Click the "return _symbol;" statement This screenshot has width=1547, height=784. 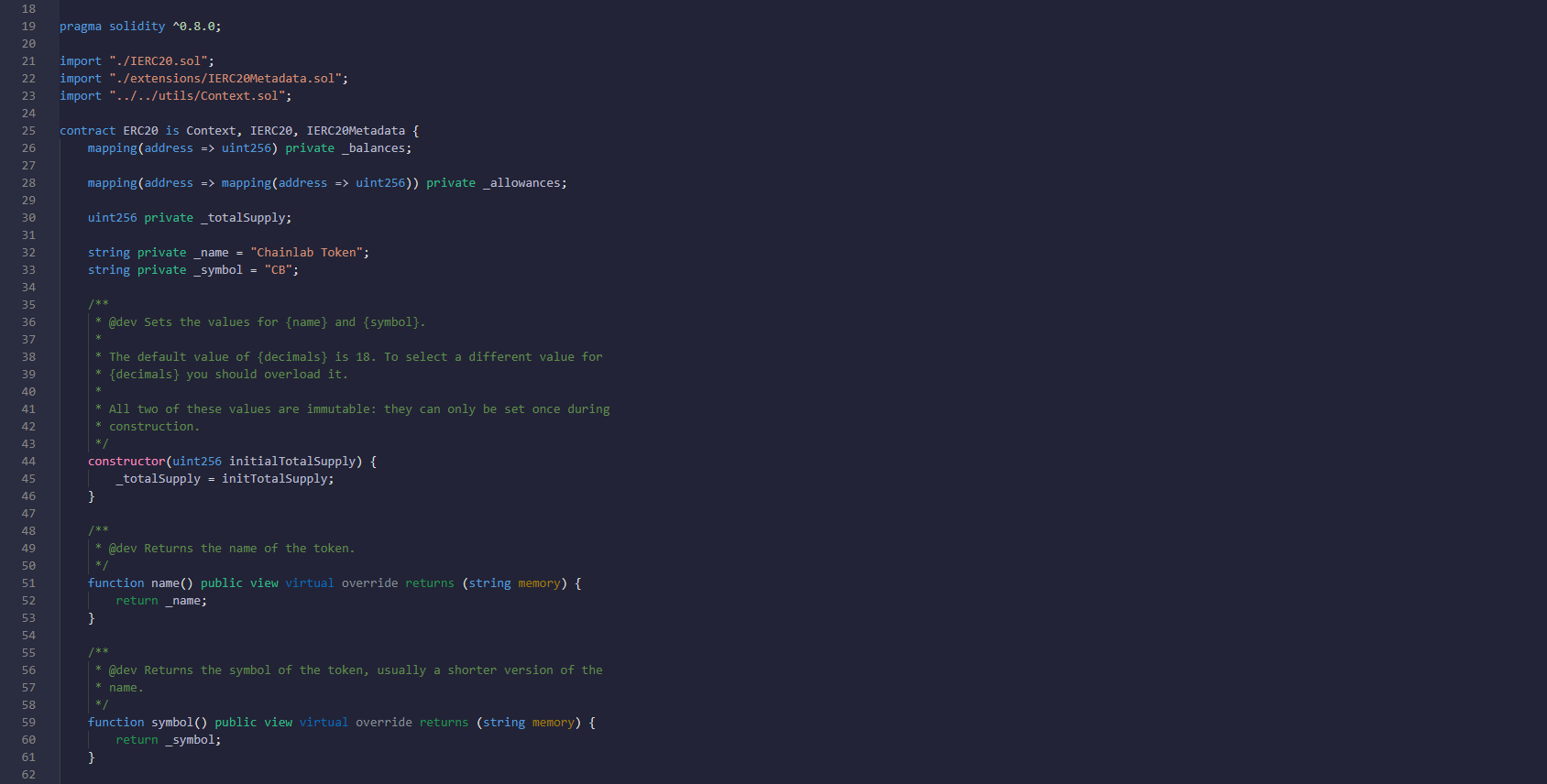tap(168, 740)
